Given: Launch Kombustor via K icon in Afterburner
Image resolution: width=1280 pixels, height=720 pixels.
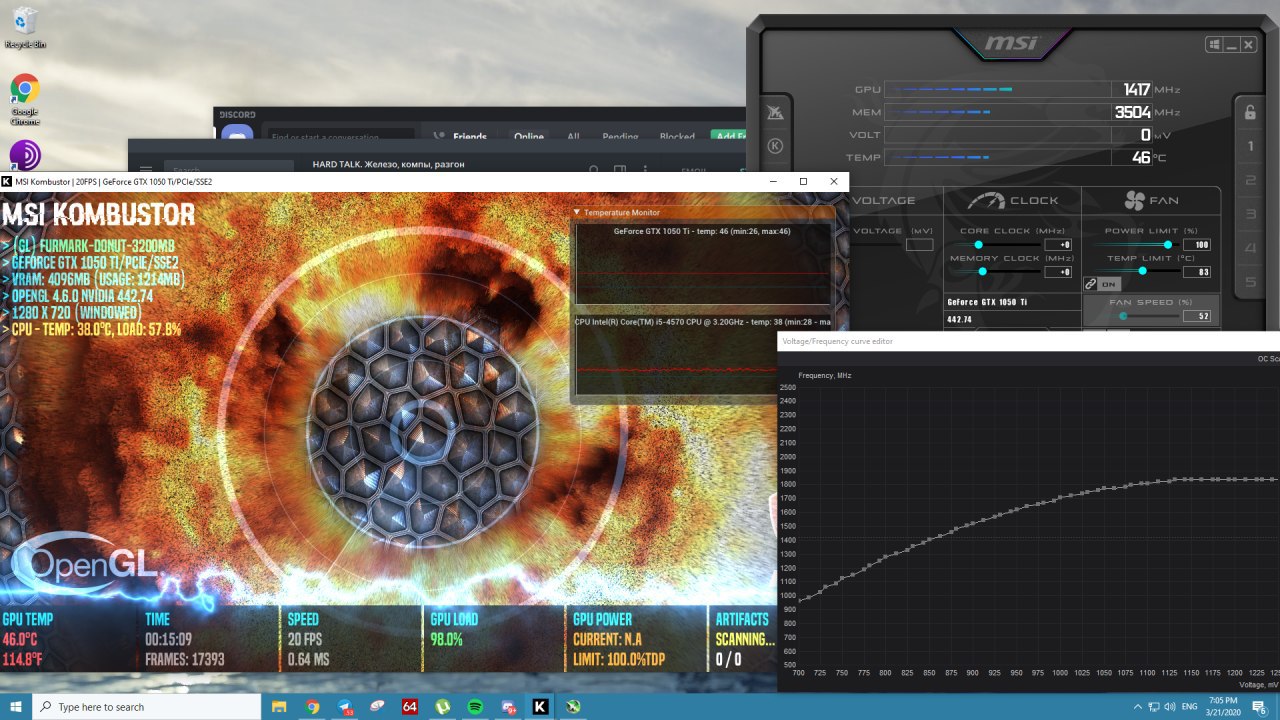Looking at the screenshot, I should (775, 146).
